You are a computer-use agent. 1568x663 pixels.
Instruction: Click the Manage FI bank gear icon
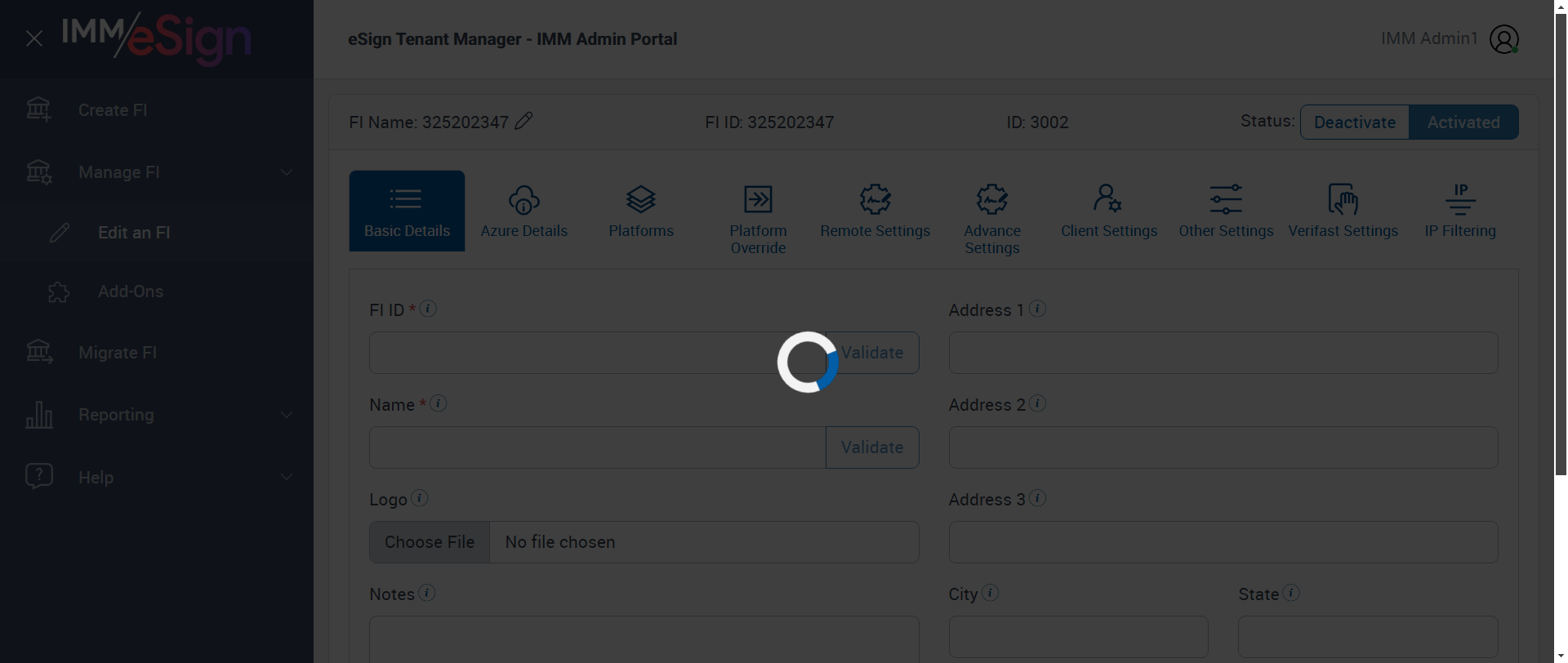pos(38,171)
